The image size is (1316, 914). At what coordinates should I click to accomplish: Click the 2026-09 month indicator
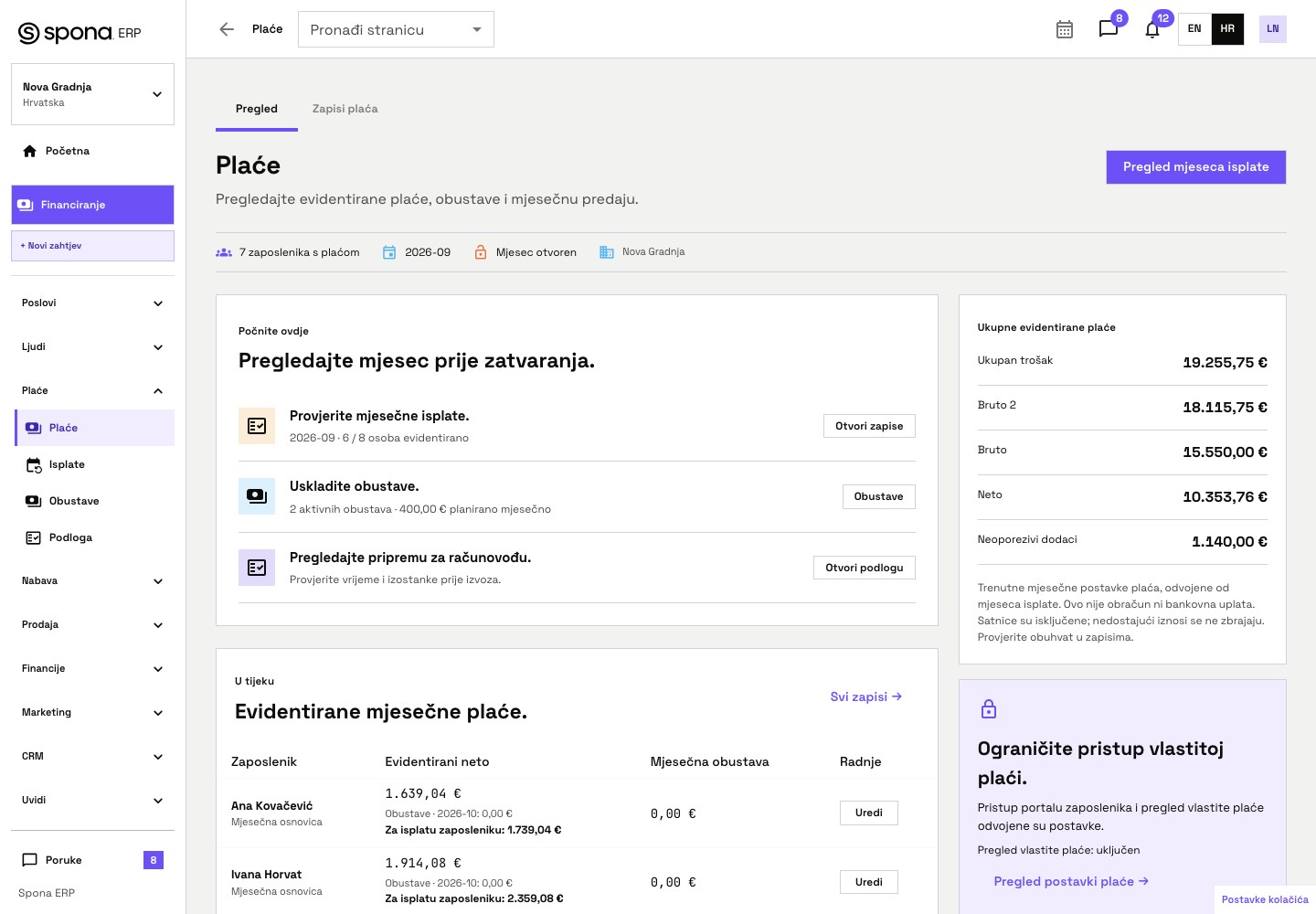pos(417,252)
